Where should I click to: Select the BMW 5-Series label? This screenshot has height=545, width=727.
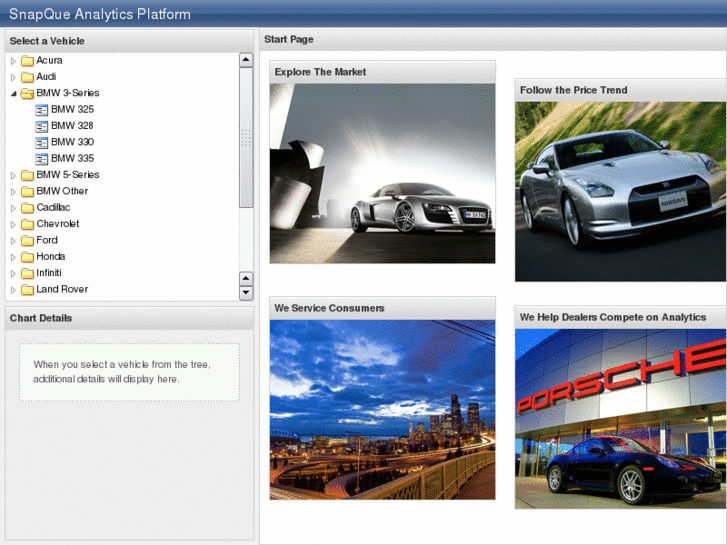(x=68, y=174)
